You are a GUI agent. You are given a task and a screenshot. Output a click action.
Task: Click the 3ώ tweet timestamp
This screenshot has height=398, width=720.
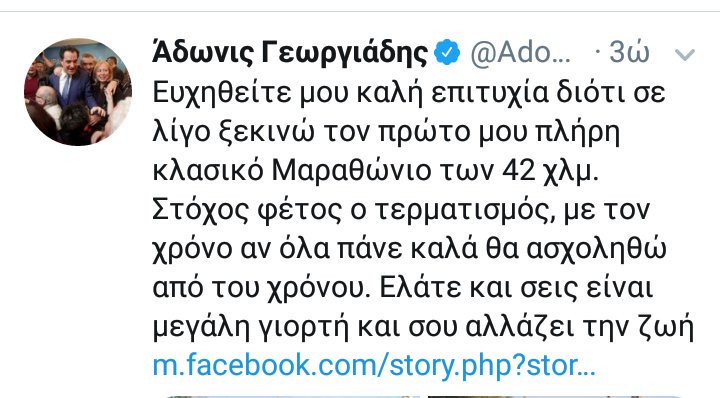[630, 52]
